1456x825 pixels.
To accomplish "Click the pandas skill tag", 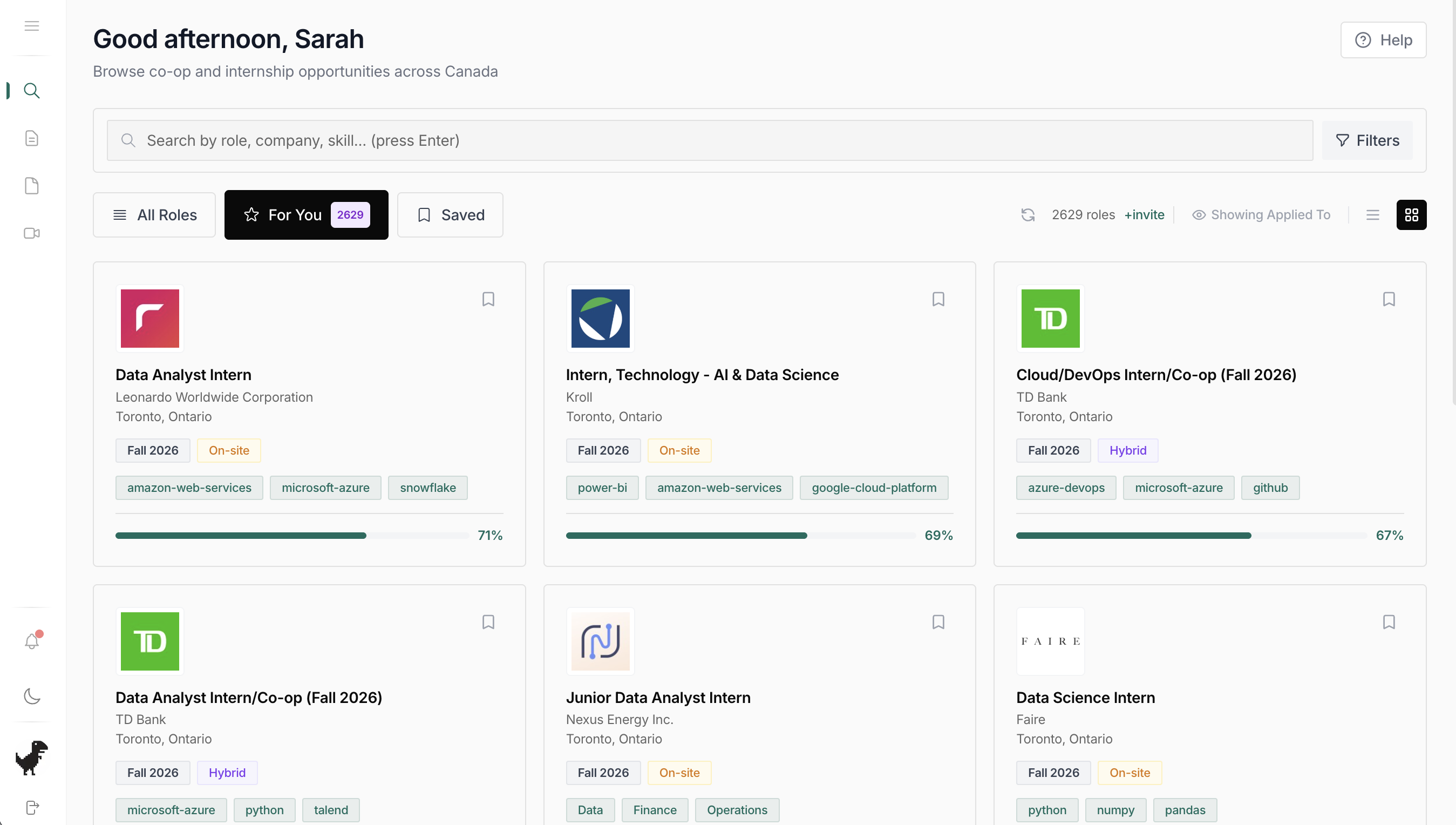I will tap(1185, 810).
